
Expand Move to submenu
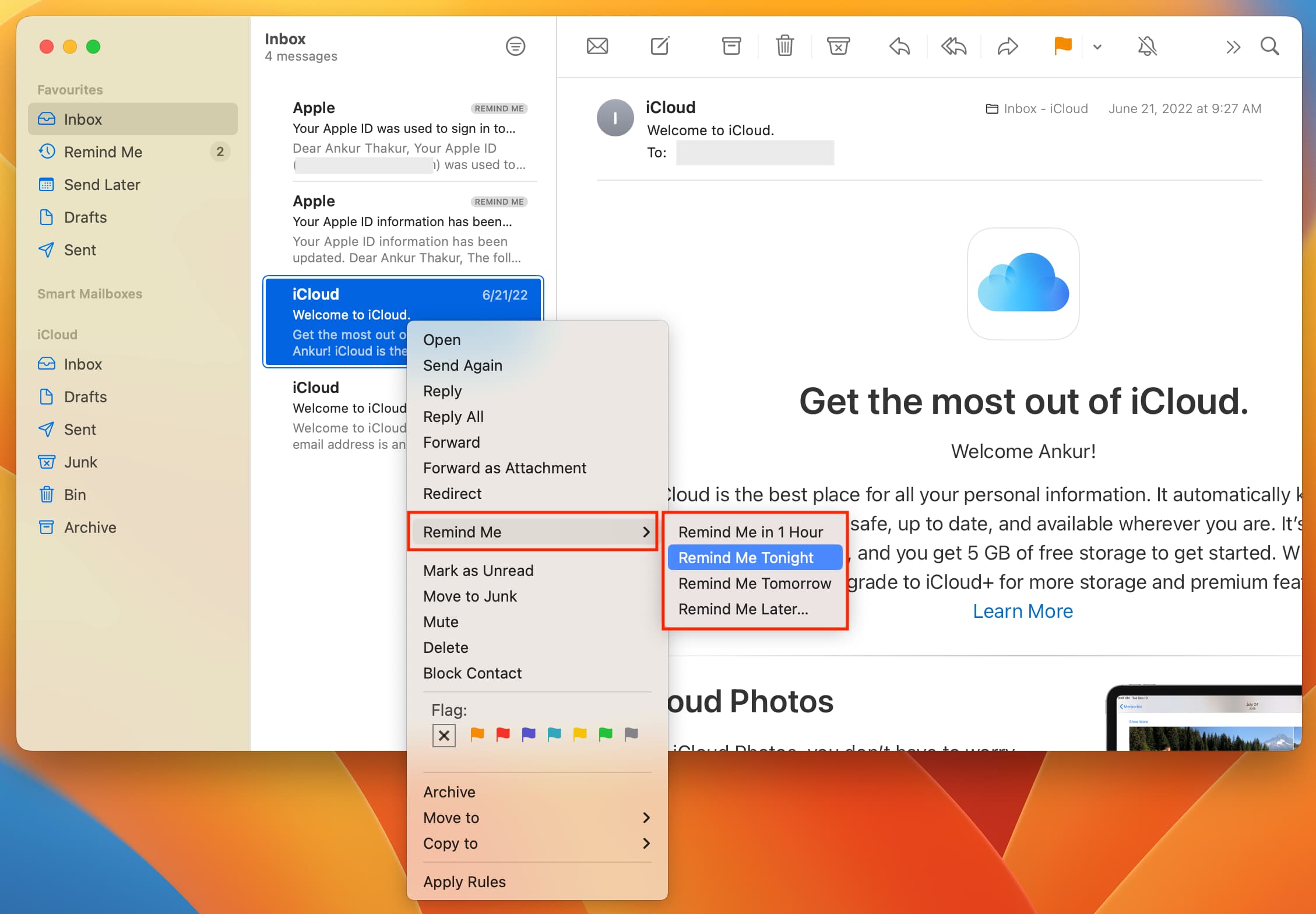[537, 817]
